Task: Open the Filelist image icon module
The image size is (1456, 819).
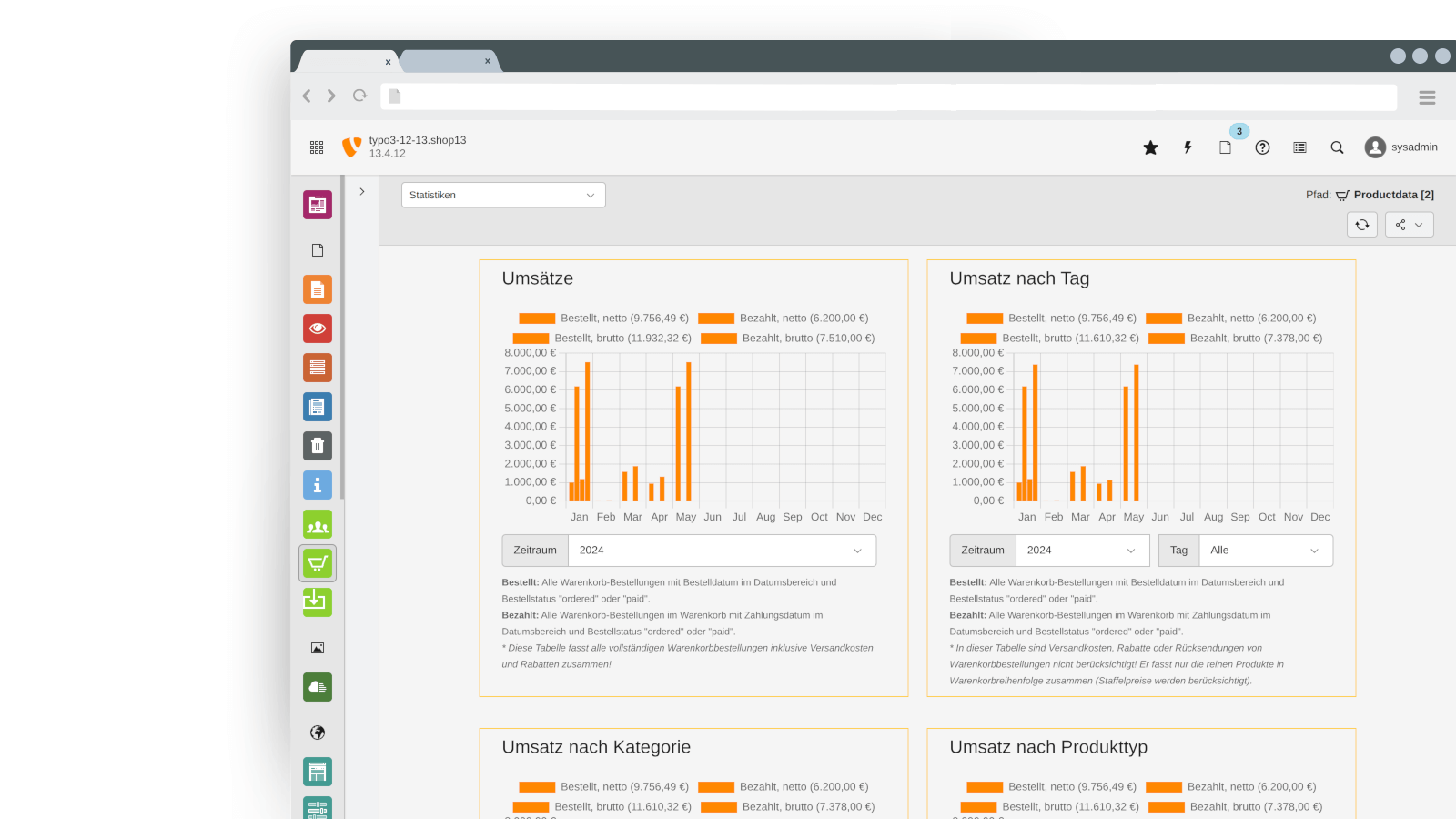Action: (x=318, y=648)
